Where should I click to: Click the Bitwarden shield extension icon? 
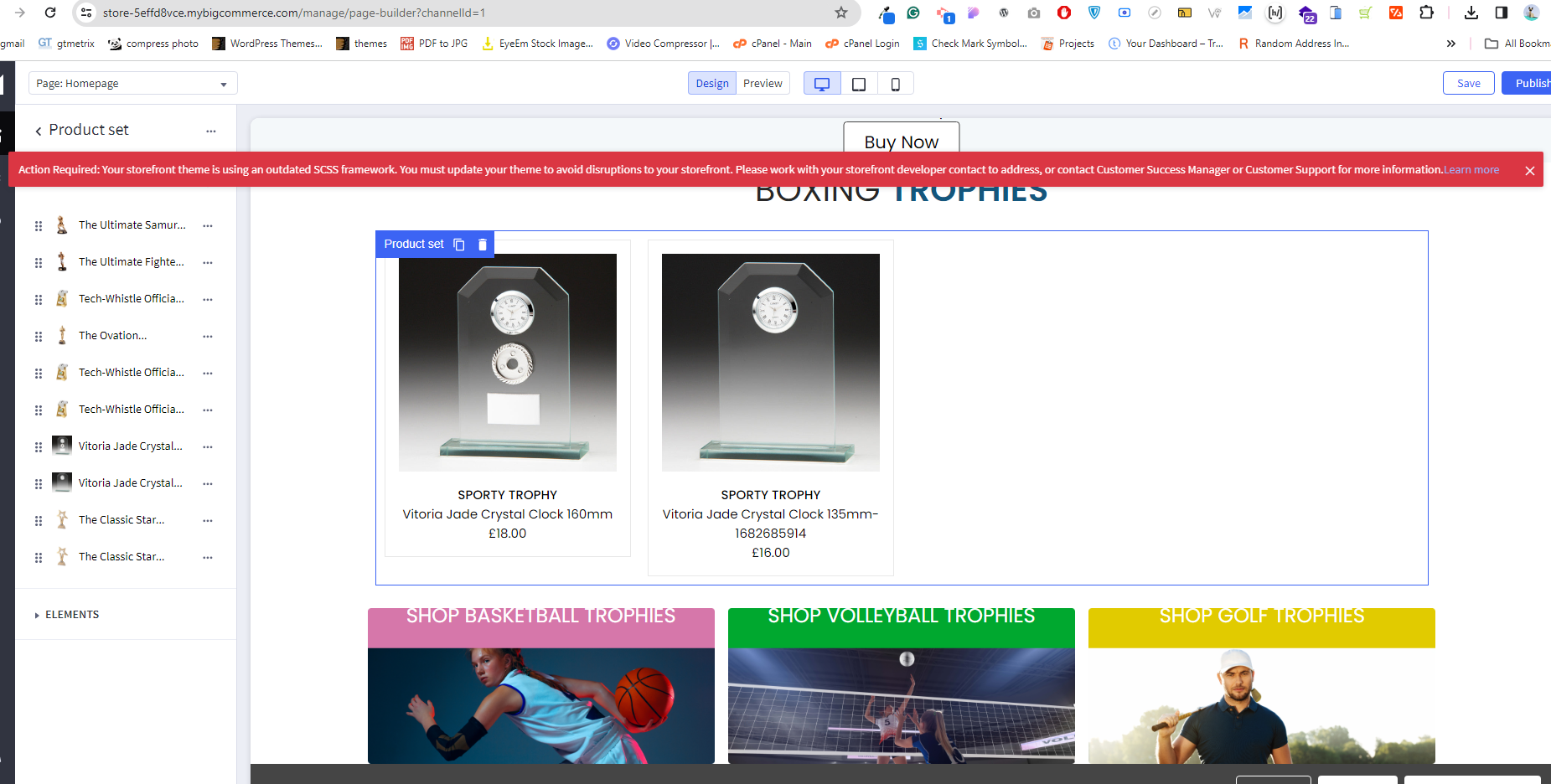pyautogui.click(x=1094, y=13)
